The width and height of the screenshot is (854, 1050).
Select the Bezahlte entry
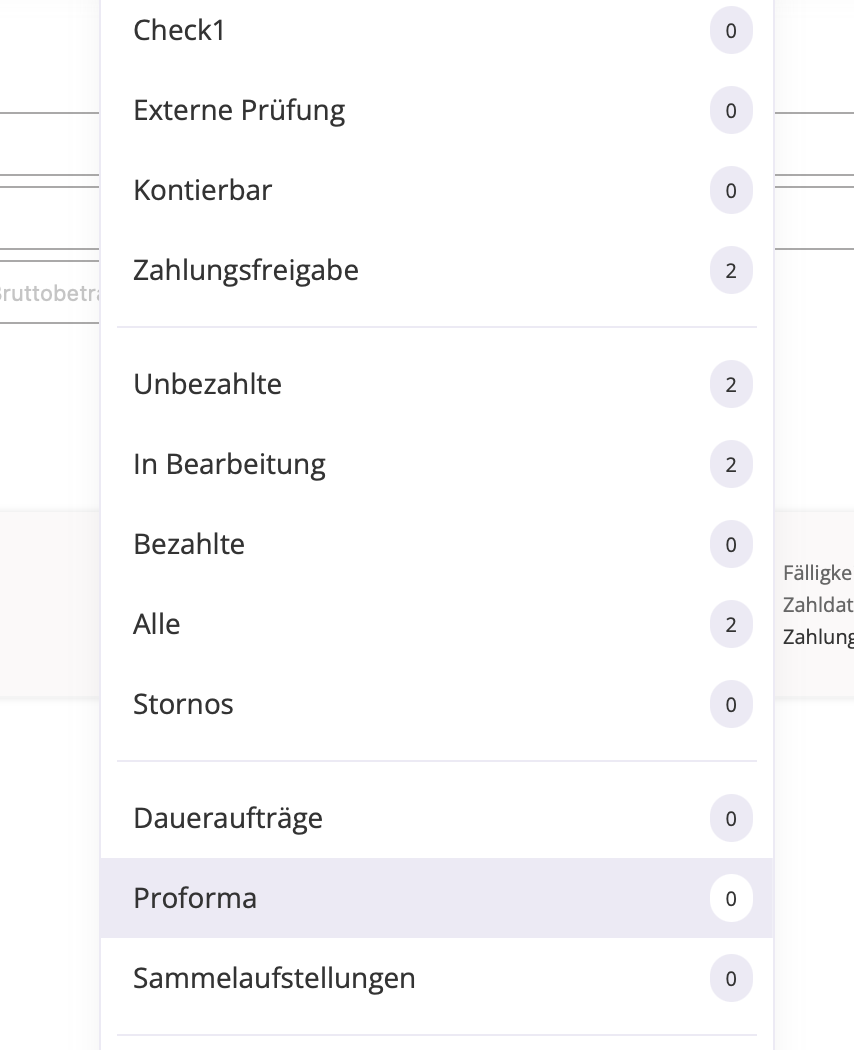point(189,545)
